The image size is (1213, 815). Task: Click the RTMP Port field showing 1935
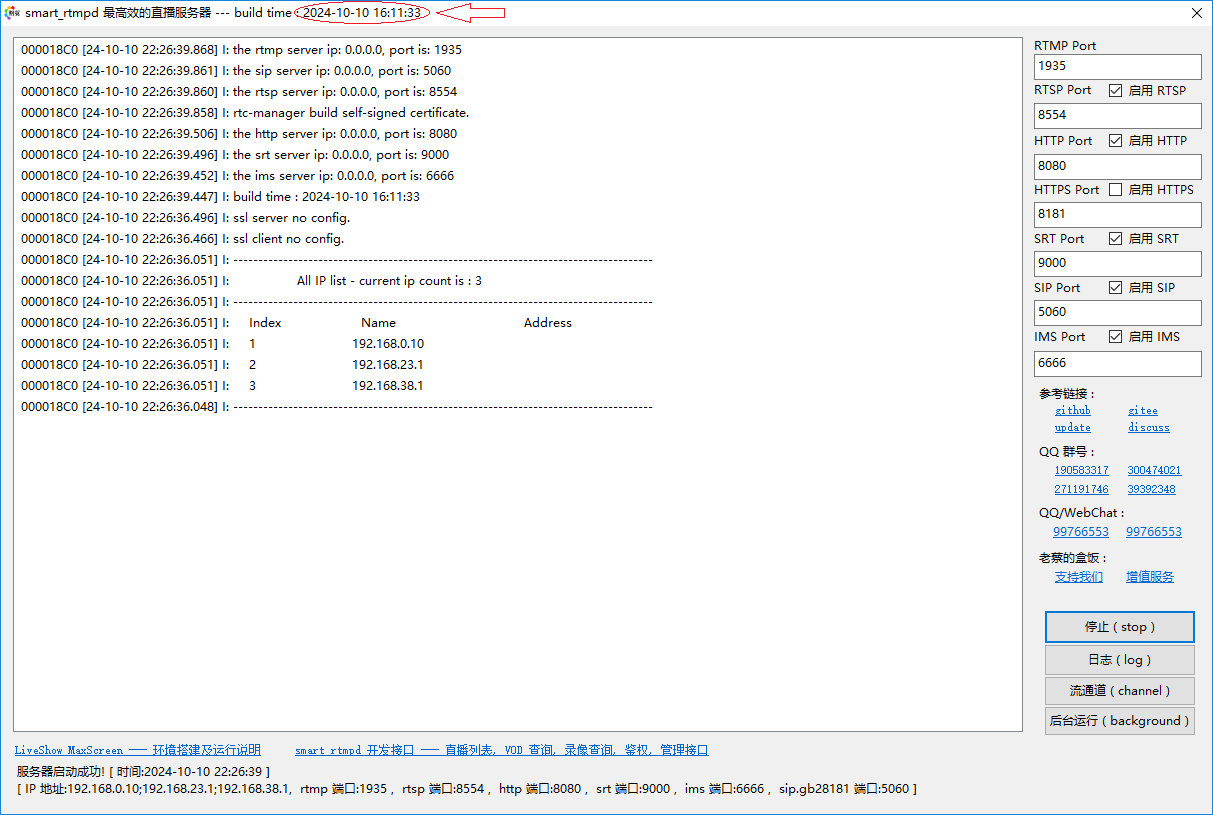pyautogui.click(x=1117, y=66)
